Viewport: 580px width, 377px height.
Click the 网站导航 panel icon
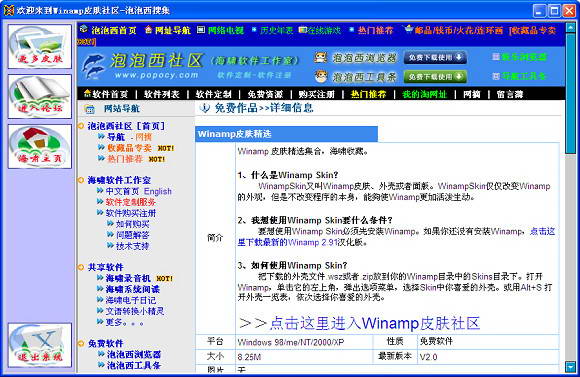point(89,109)
